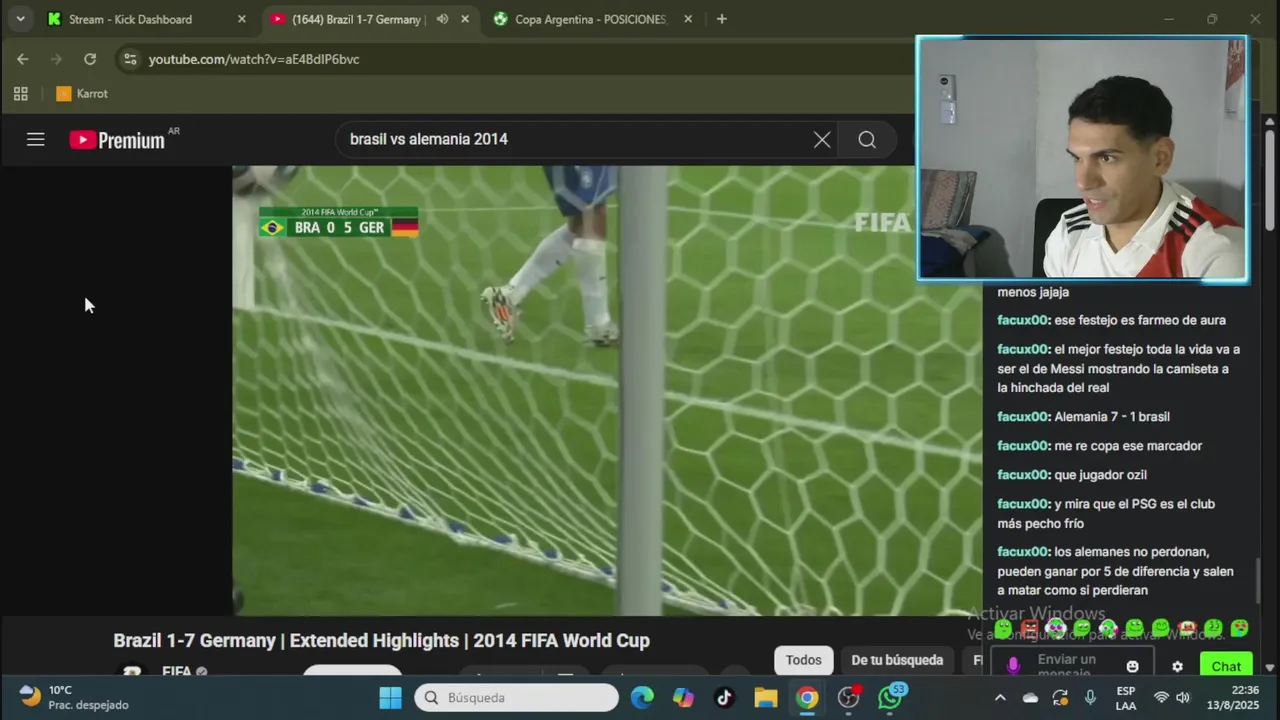This screenshot has width=1280, height=720.
Task: Open the volume speaker tray icon
Action: click(1183, 698)
